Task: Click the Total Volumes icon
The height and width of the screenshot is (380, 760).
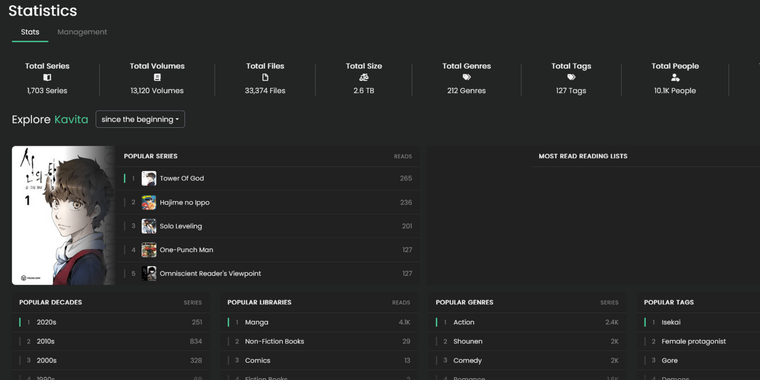Action: tap(157, 78)
